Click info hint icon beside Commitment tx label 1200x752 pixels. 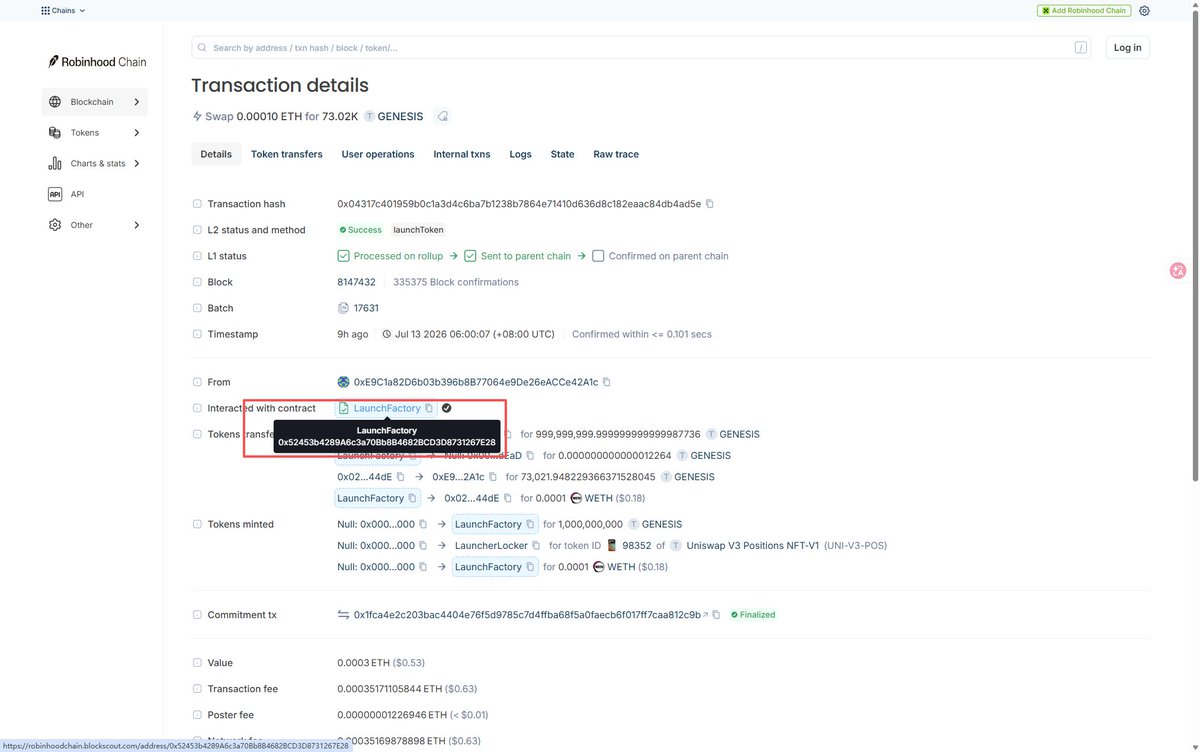[x=197, y=615]
